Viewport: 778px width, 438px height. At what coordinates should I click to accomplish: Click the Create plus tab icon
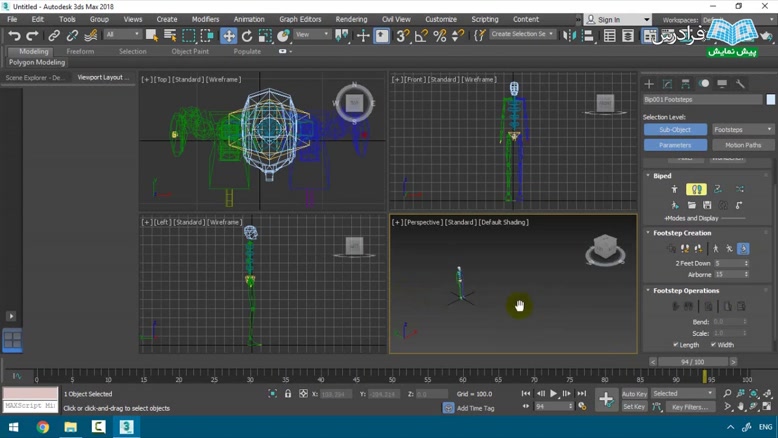point(649,84)
